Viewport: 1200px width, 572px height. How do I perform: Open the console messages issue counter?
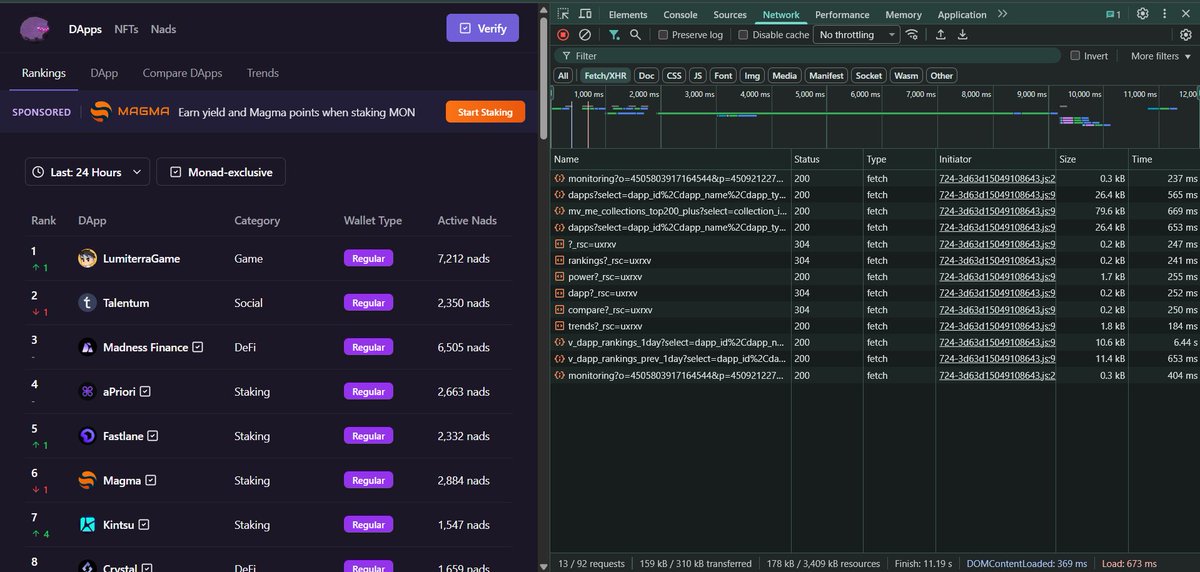[x=1112, y=15]
